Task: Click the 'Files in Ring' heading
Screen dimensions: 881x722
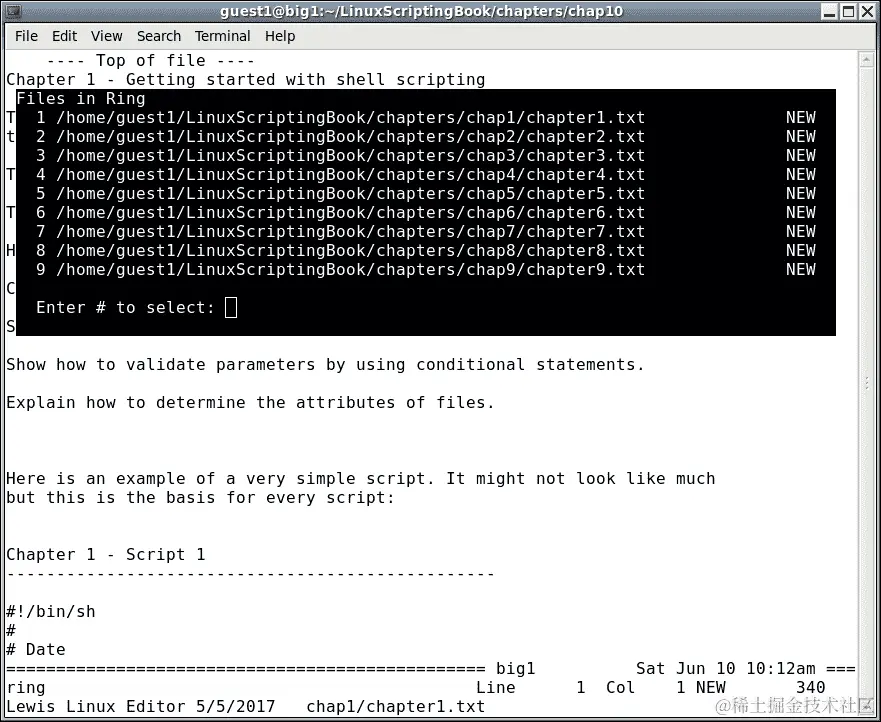Action: point(81,99)
